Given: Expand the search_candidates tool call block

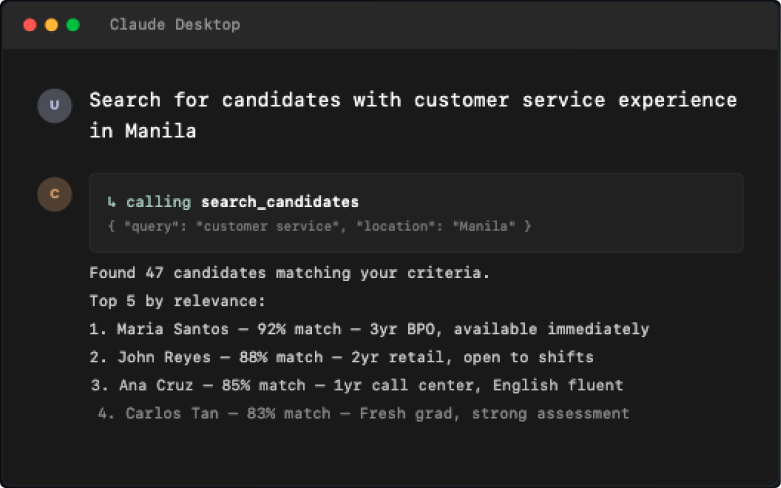Looking at the screenshot, I should tap(416, 213).
